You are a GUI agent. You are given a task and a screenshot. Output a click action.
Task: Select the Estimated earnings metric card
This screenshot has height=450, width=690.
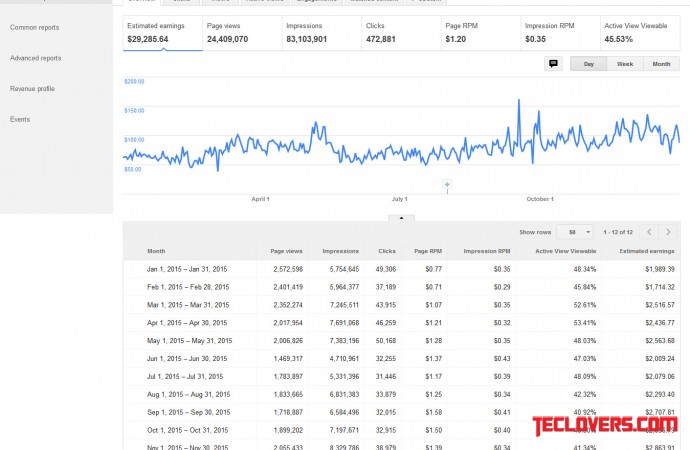click(x=160, y=32)
